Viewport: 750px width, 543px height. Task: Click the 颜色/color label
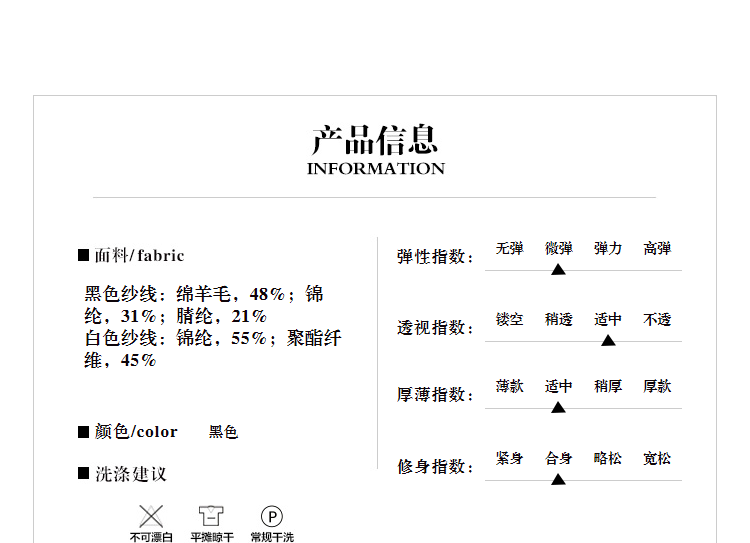(x=136, y=432)
